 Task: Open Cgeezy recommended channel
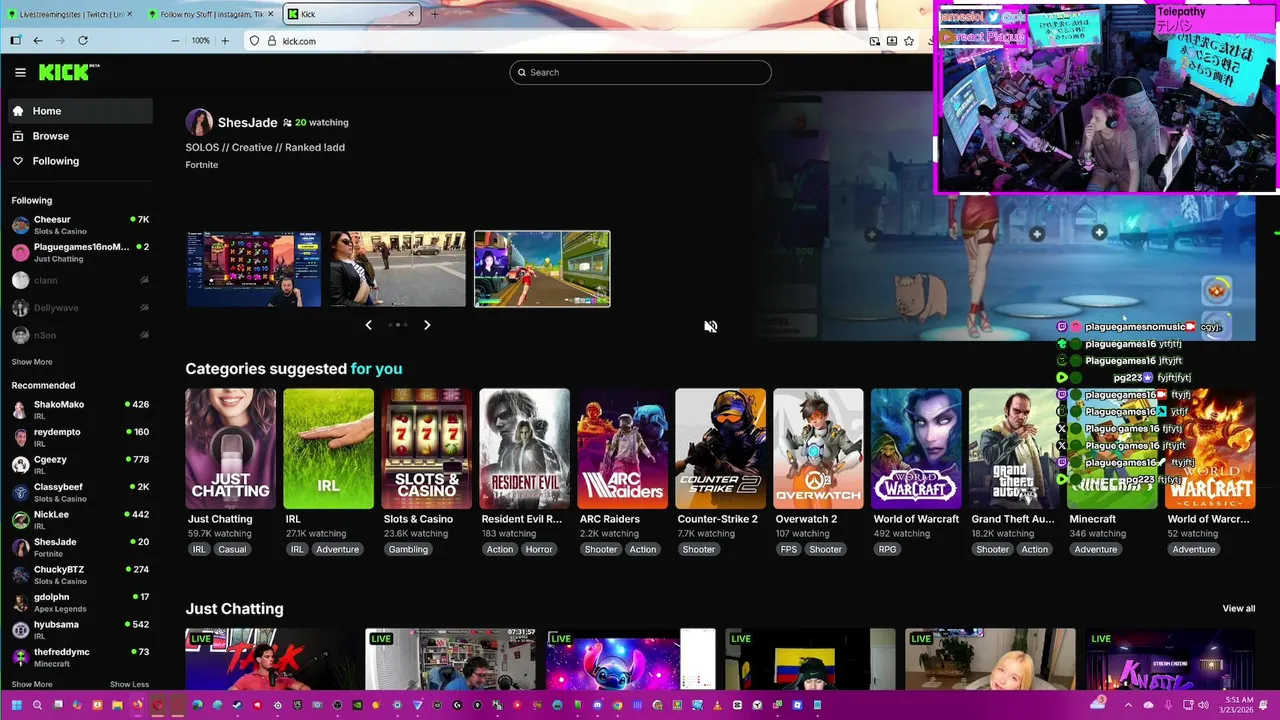tap(80, 465)
